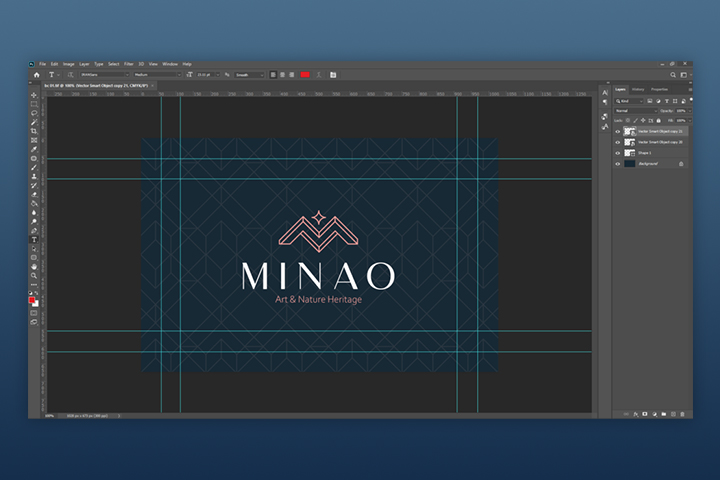The height and width of the screenshot is (480, 720).
Task: Select the Brush tool
Action: click(x=34, y=167)
